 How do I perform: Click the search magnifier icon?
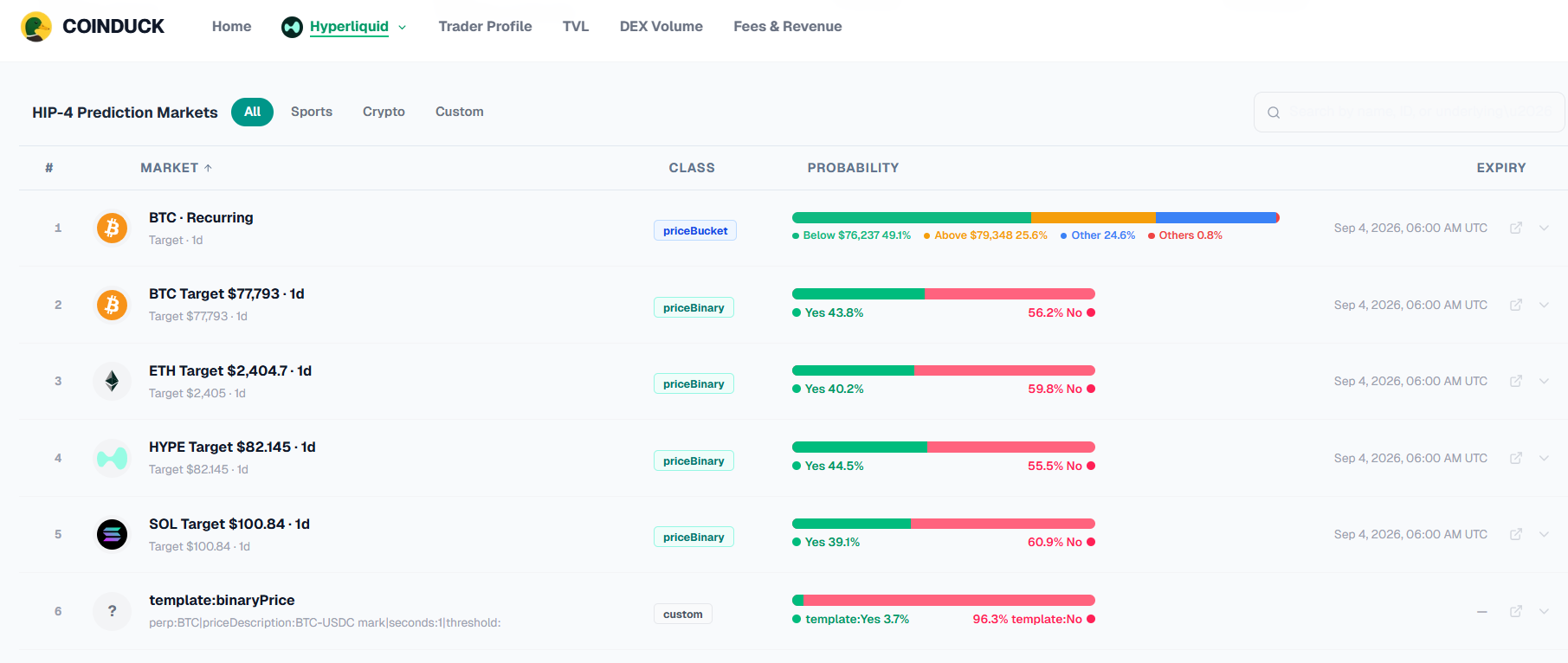[1274, 113]
